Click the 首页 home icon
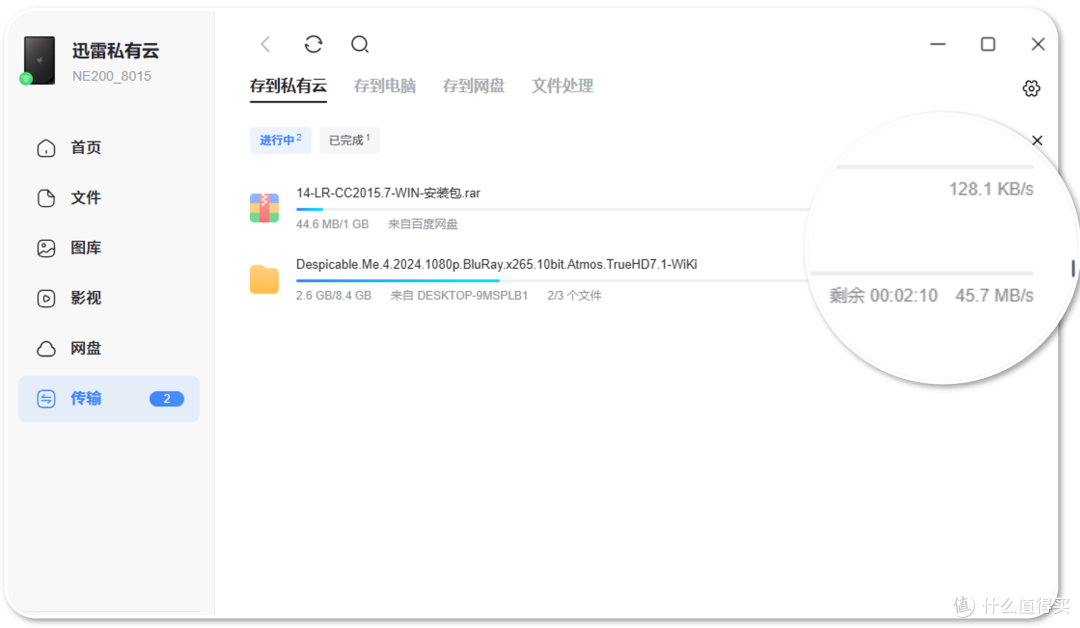Screen dimensions: 1080x628 [x=46, y=148]
